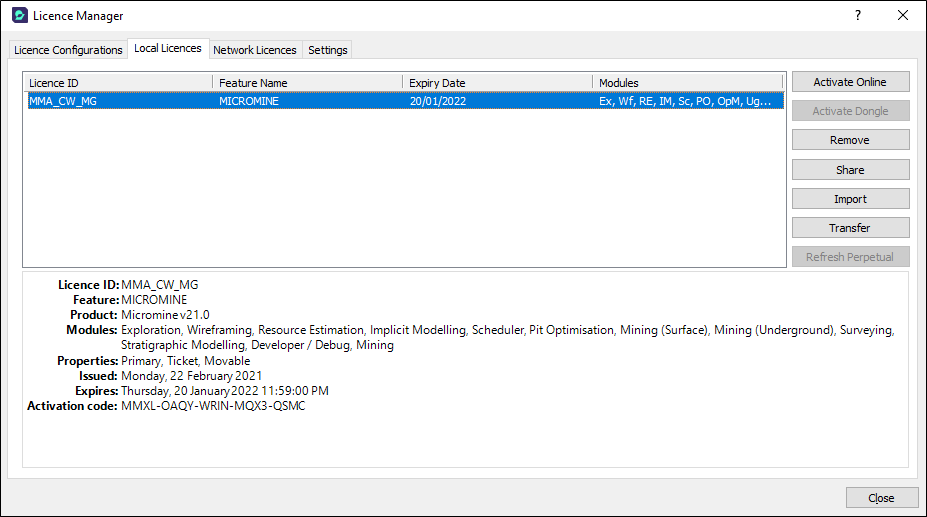Click the Feature value MICROMINE in details pane

(x=154, y=300)
